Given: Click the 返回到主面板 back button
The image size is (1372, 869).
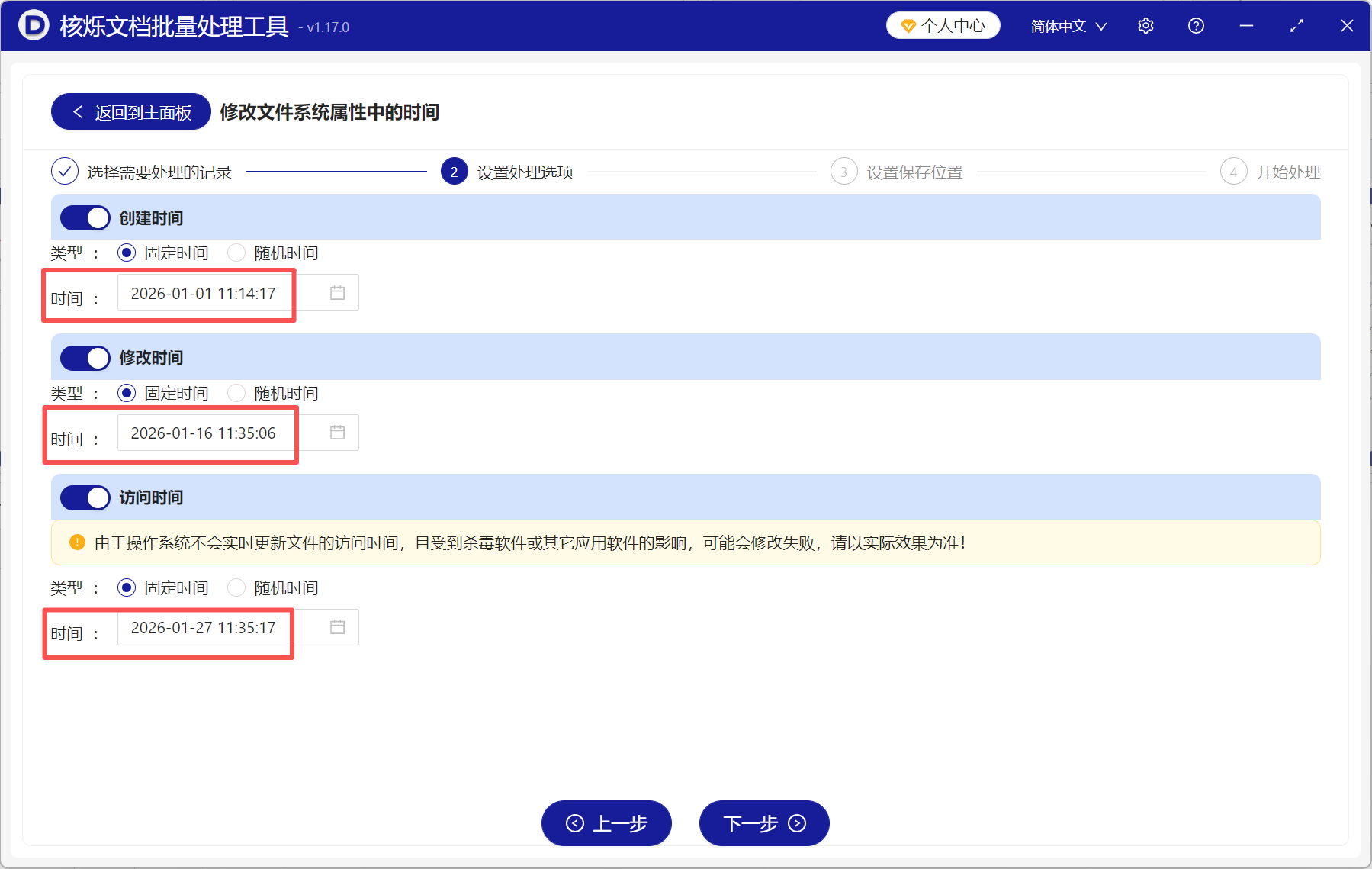Looking at the screenshot, I should click(x=130, y=111).
